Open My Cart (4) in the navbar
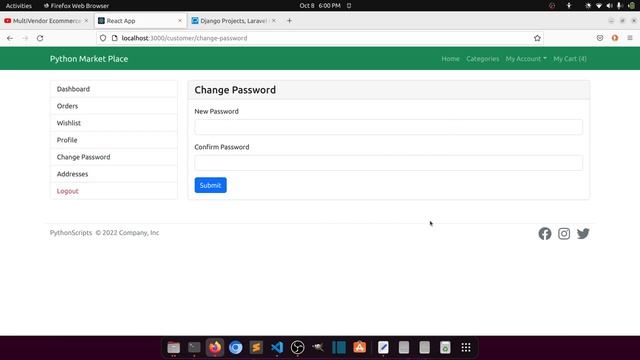This screenshot has height=360, width=640. pyautogui.click(x=570, y=59)
